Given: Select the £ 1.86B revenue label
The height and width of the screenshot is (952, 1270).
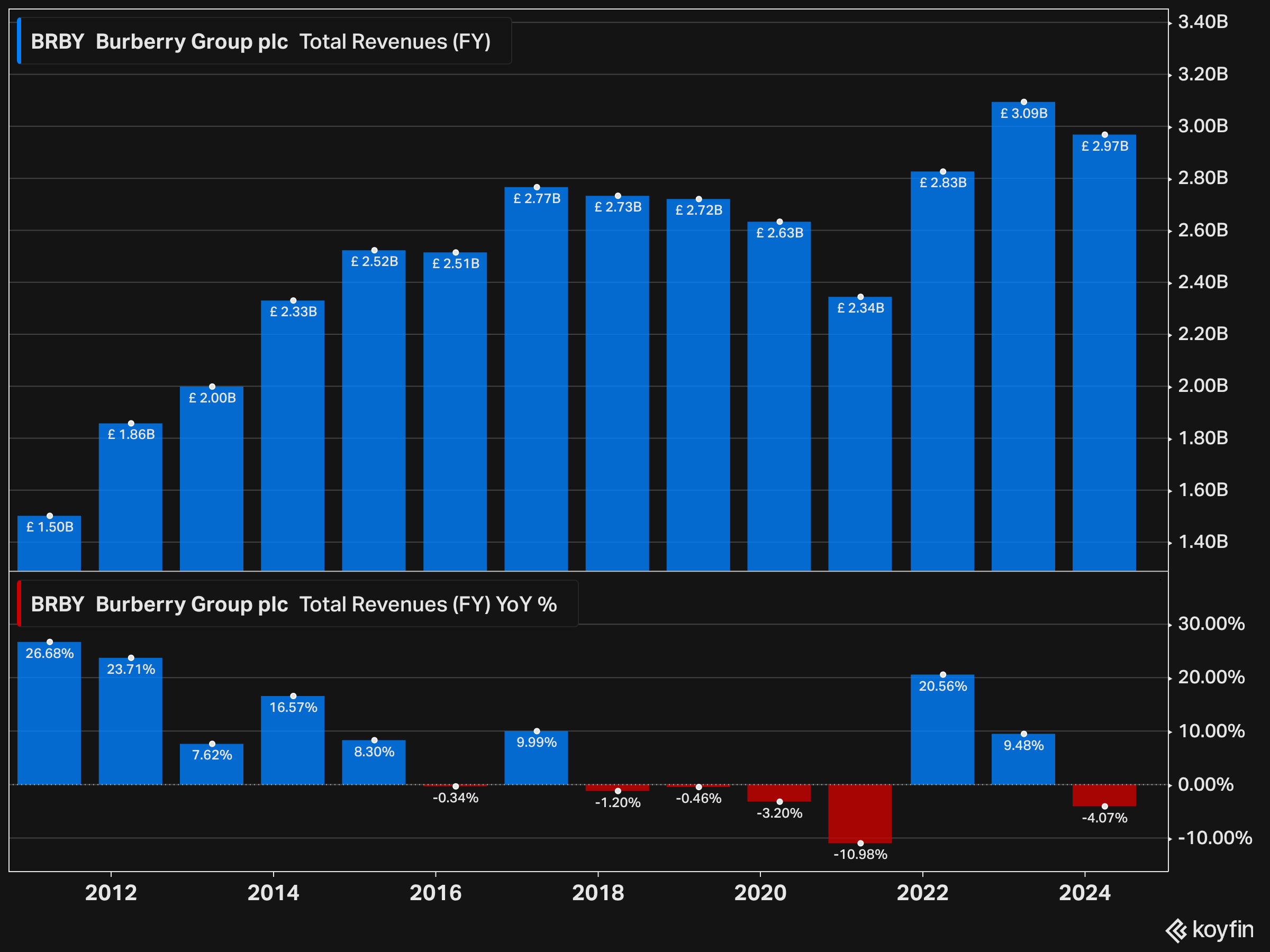Looking at the screenshot, I should [131, 434].
